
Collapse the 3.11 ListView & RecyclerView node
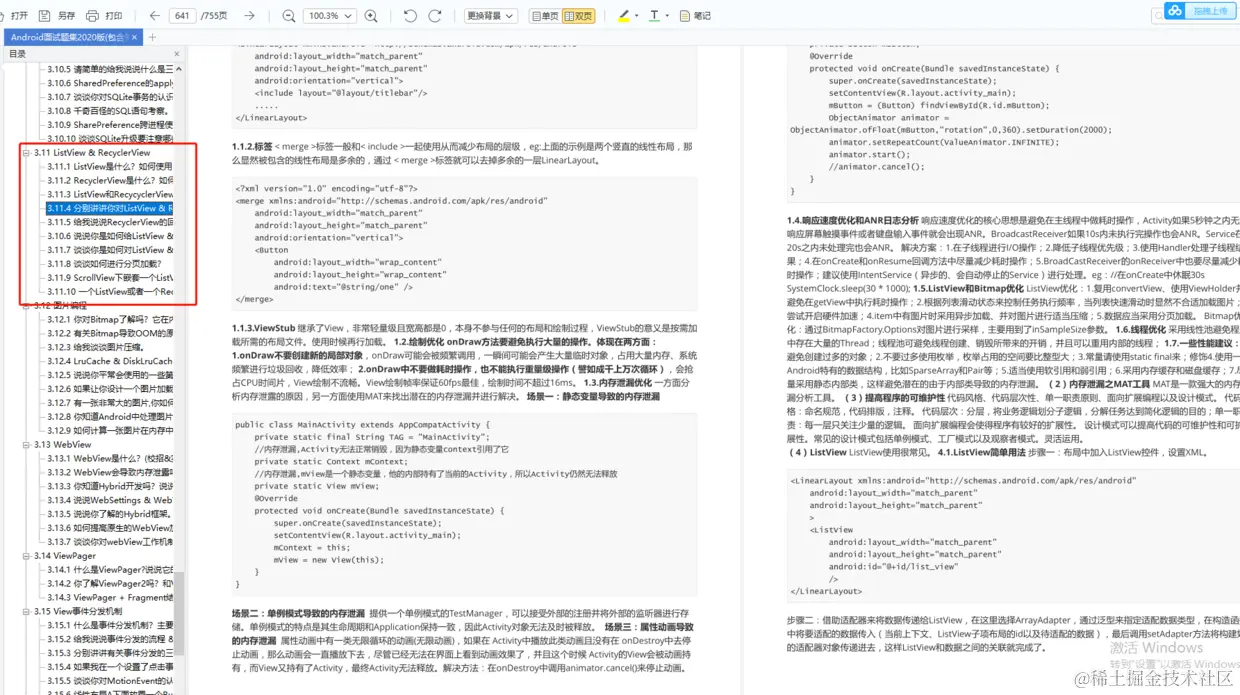tap(27, 153)
